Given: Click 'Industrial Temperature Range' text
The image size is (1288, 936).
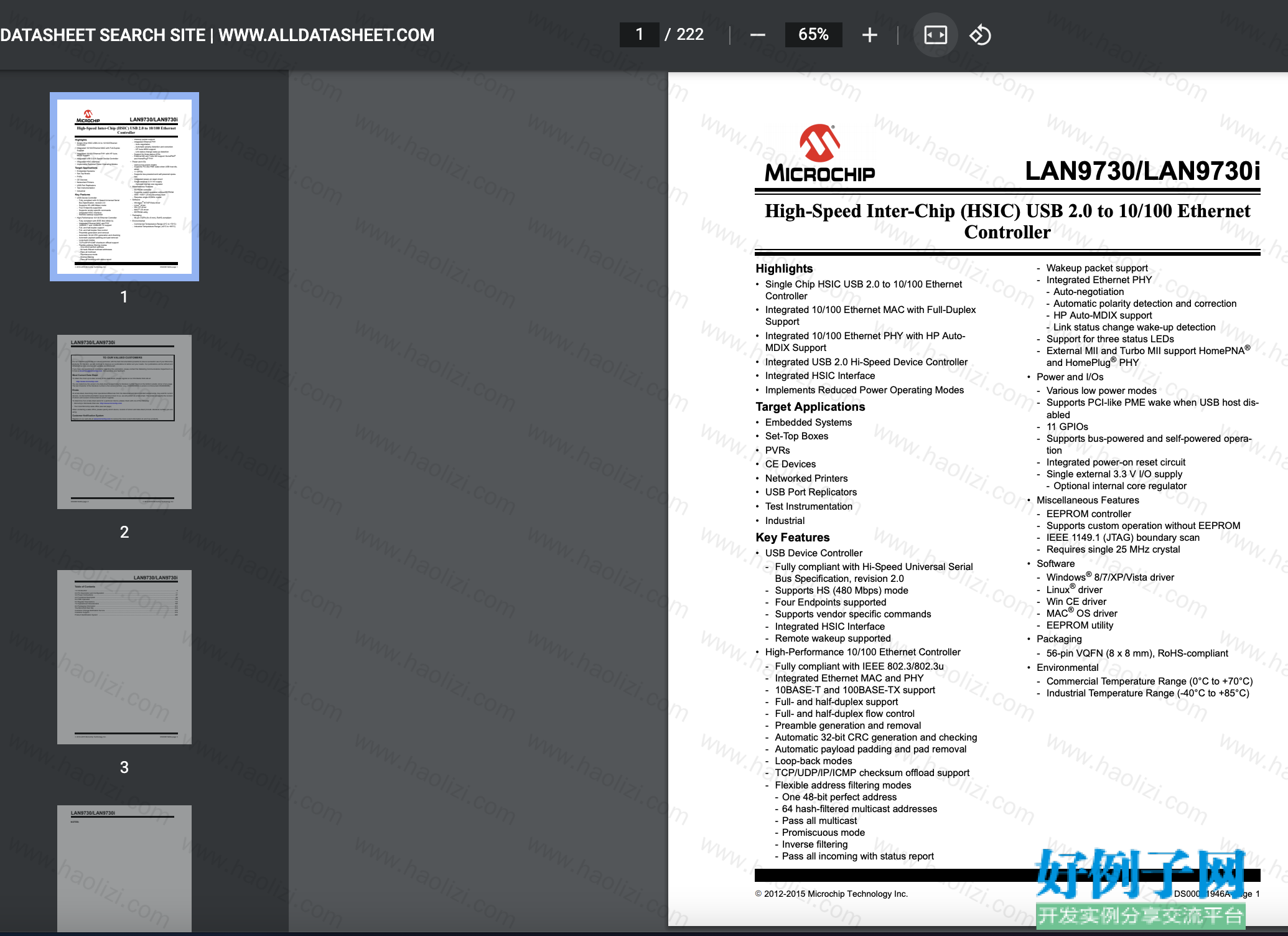Looking at the screenshot, I should coord(1147,693).
